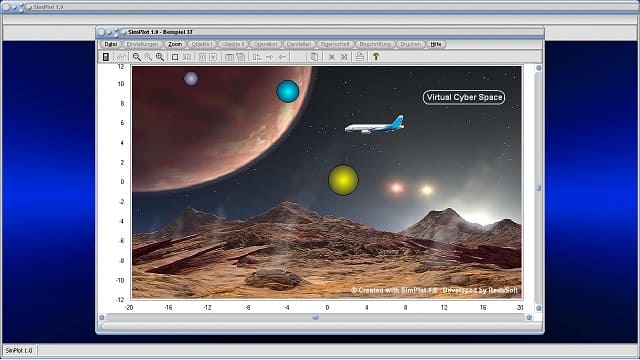Open the Hilfe menu
Viewport: 640px width, 360px height.
436,44
